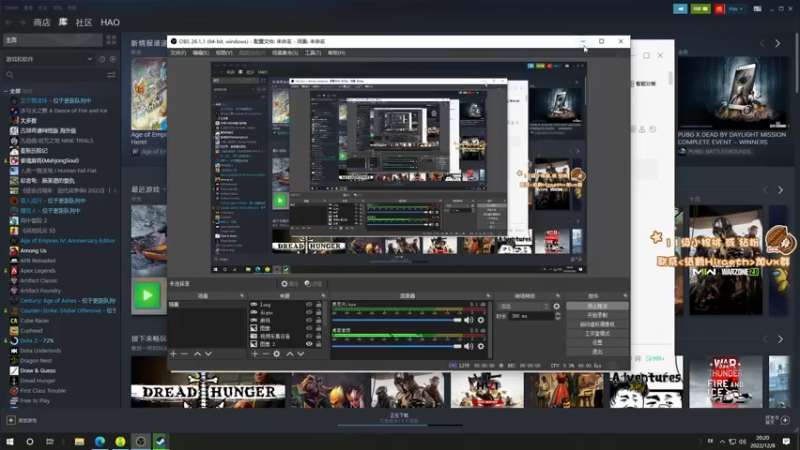The image size is (800, 450).
Task: Pop out the OBS Controls dock
Action: (x=625, y=296)
